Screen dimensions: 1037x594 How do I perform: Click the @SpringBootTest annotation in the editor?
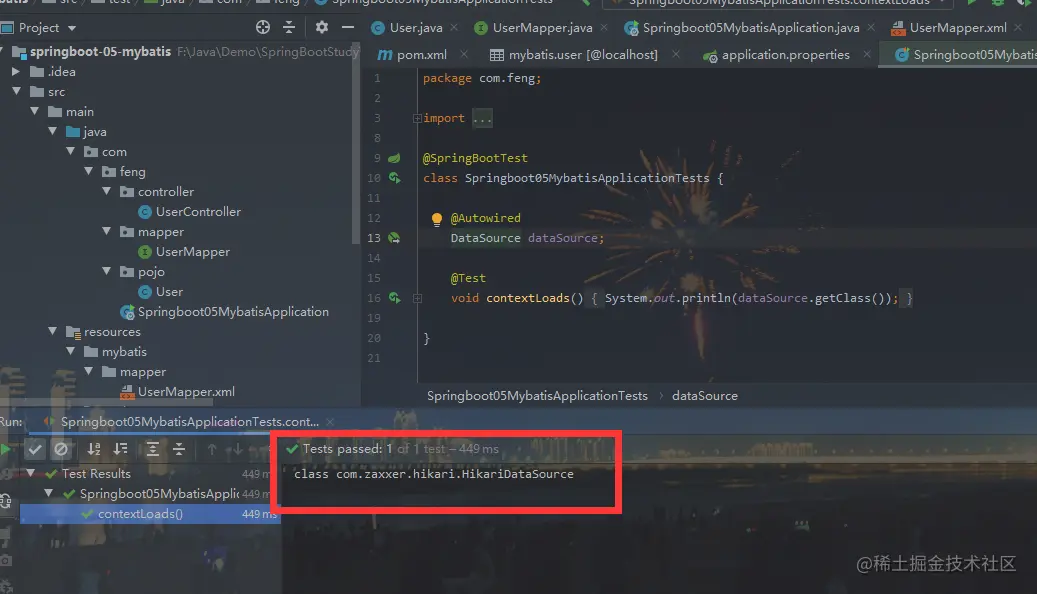[475, 158]
